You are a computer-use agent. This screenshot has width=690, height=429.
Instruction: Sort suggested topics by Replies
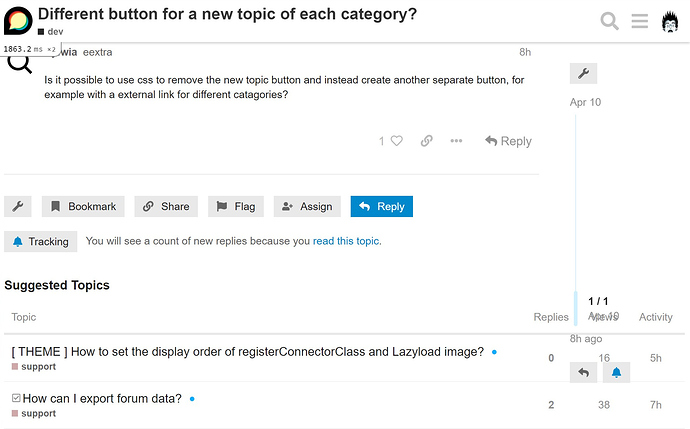551,317
